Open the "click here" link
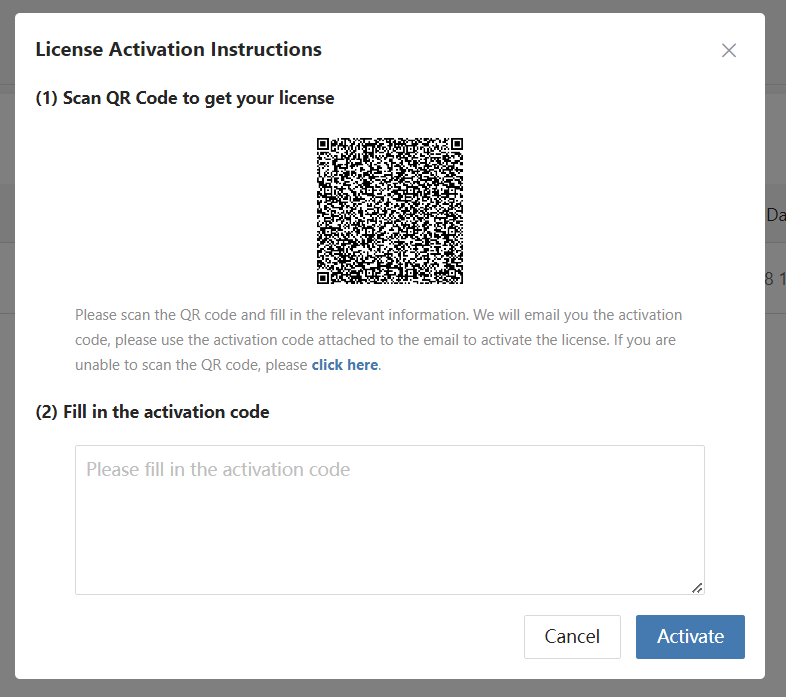The width and height of the screenshot is (786, 697). tap(345, 365)
